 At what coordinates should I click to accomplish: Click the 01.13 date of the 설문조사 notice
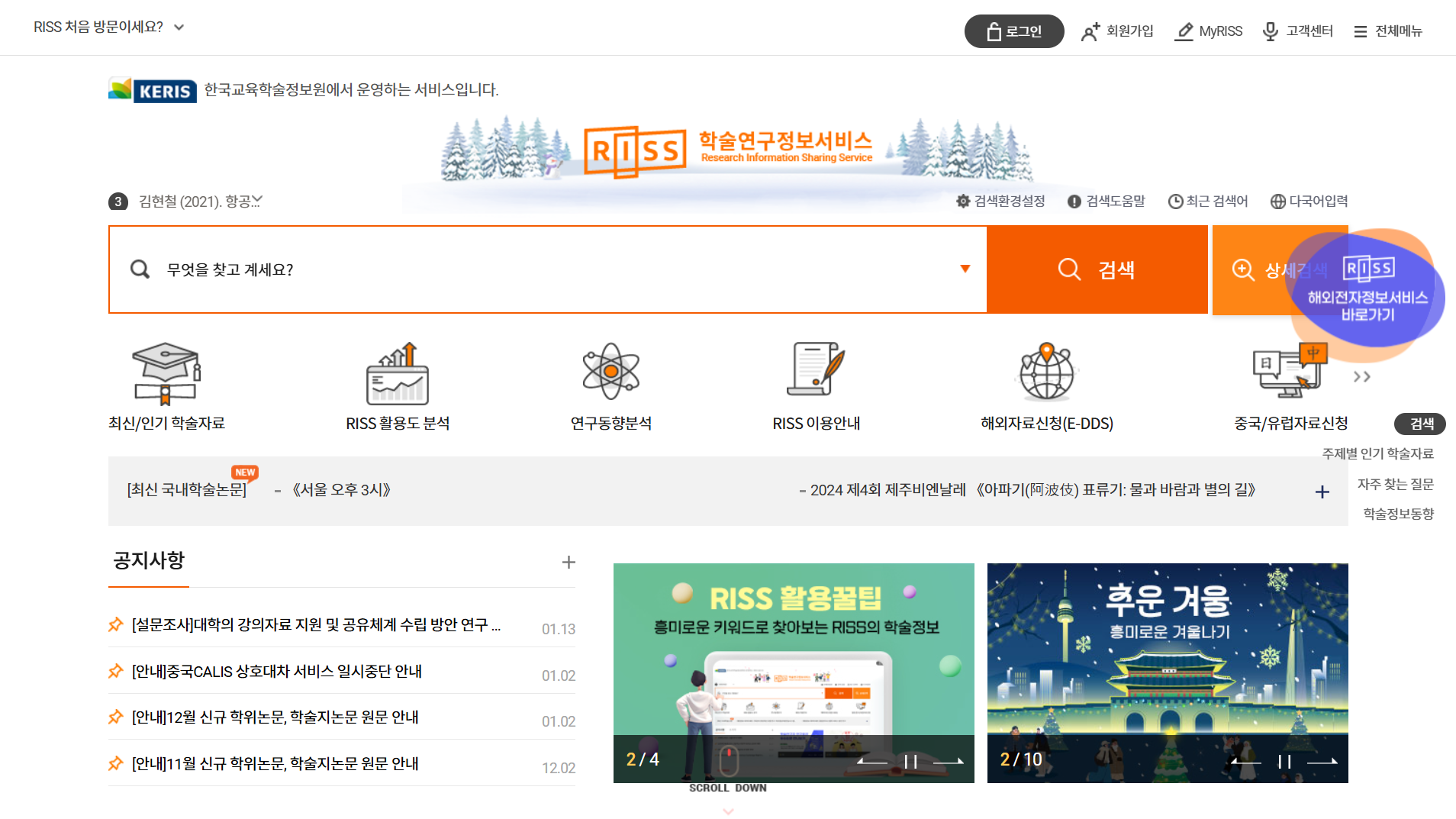(559, 630)
